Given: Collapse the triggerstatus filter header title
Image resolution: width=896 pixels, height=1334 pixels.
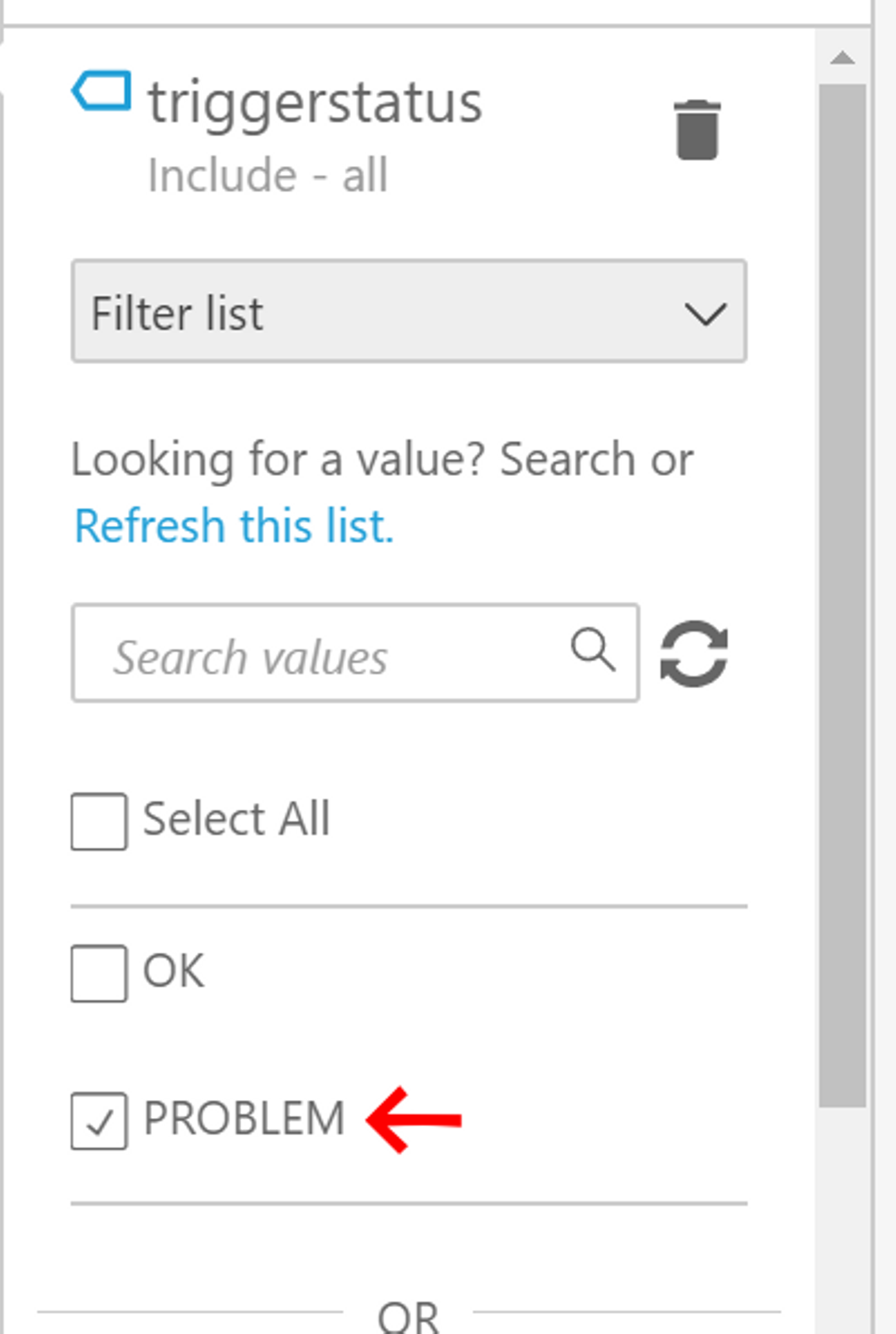Looking at the screenshot, I should (315, 103).
